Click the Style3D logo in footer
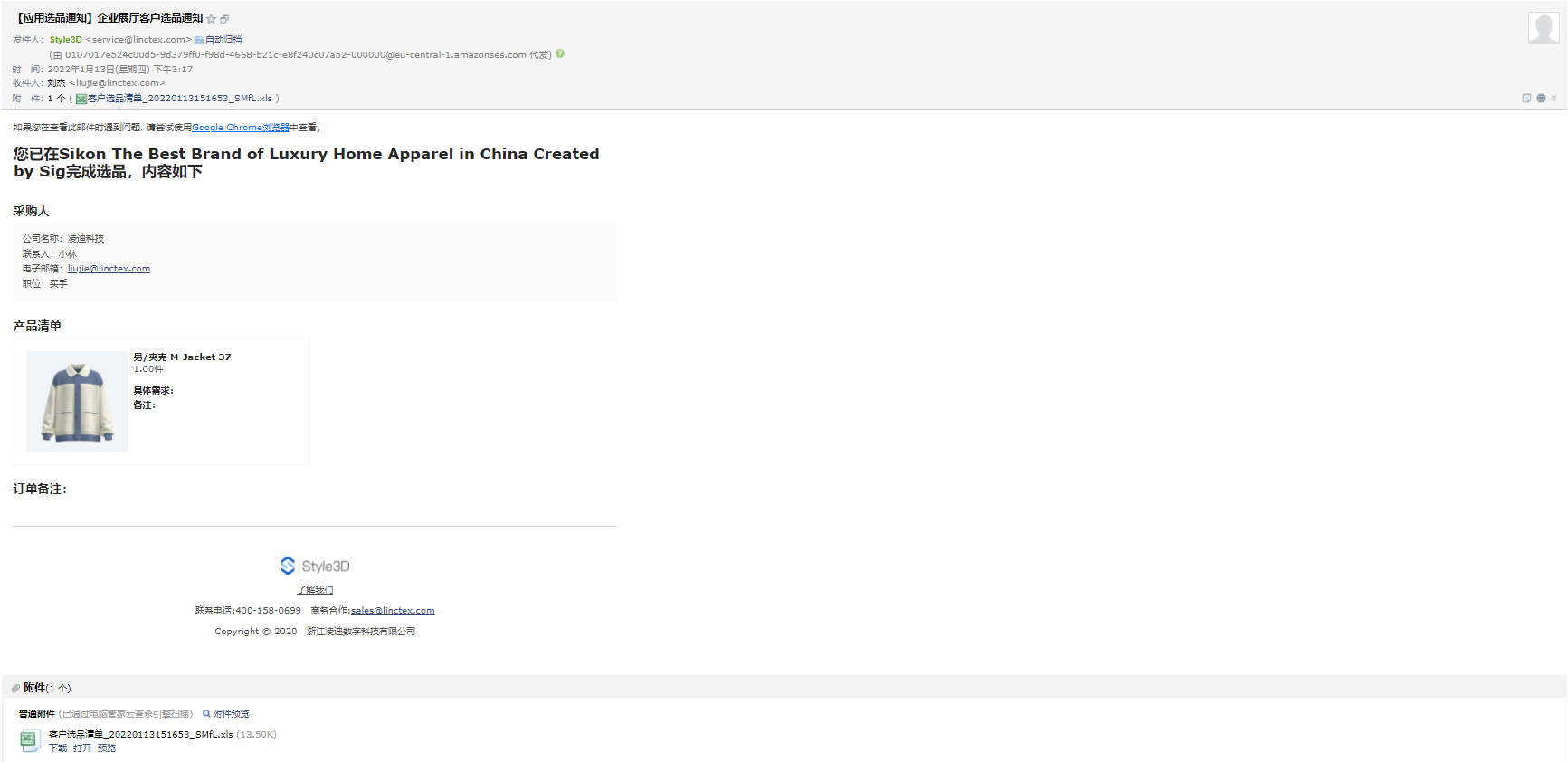The image size is (1568, 762). [315, 566]
